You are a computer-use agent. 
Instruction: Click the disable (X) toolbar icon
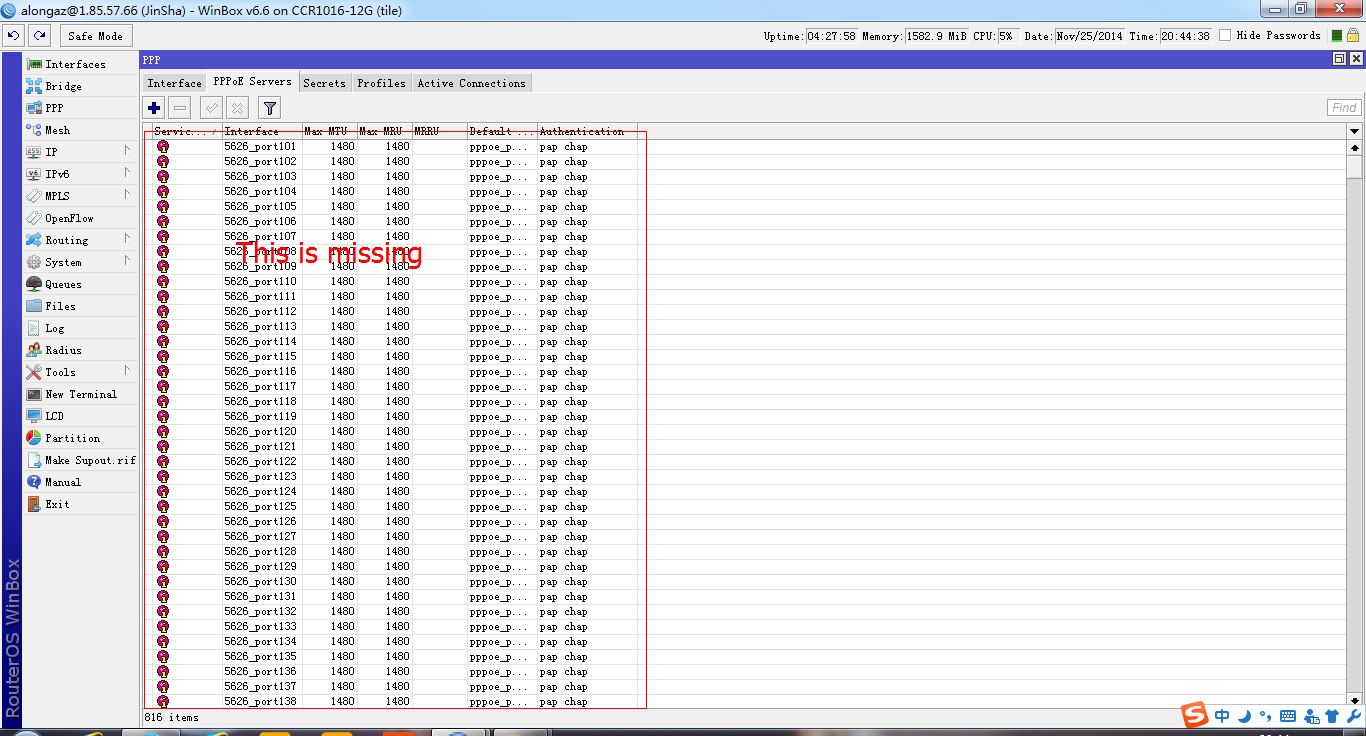(237, 107)
